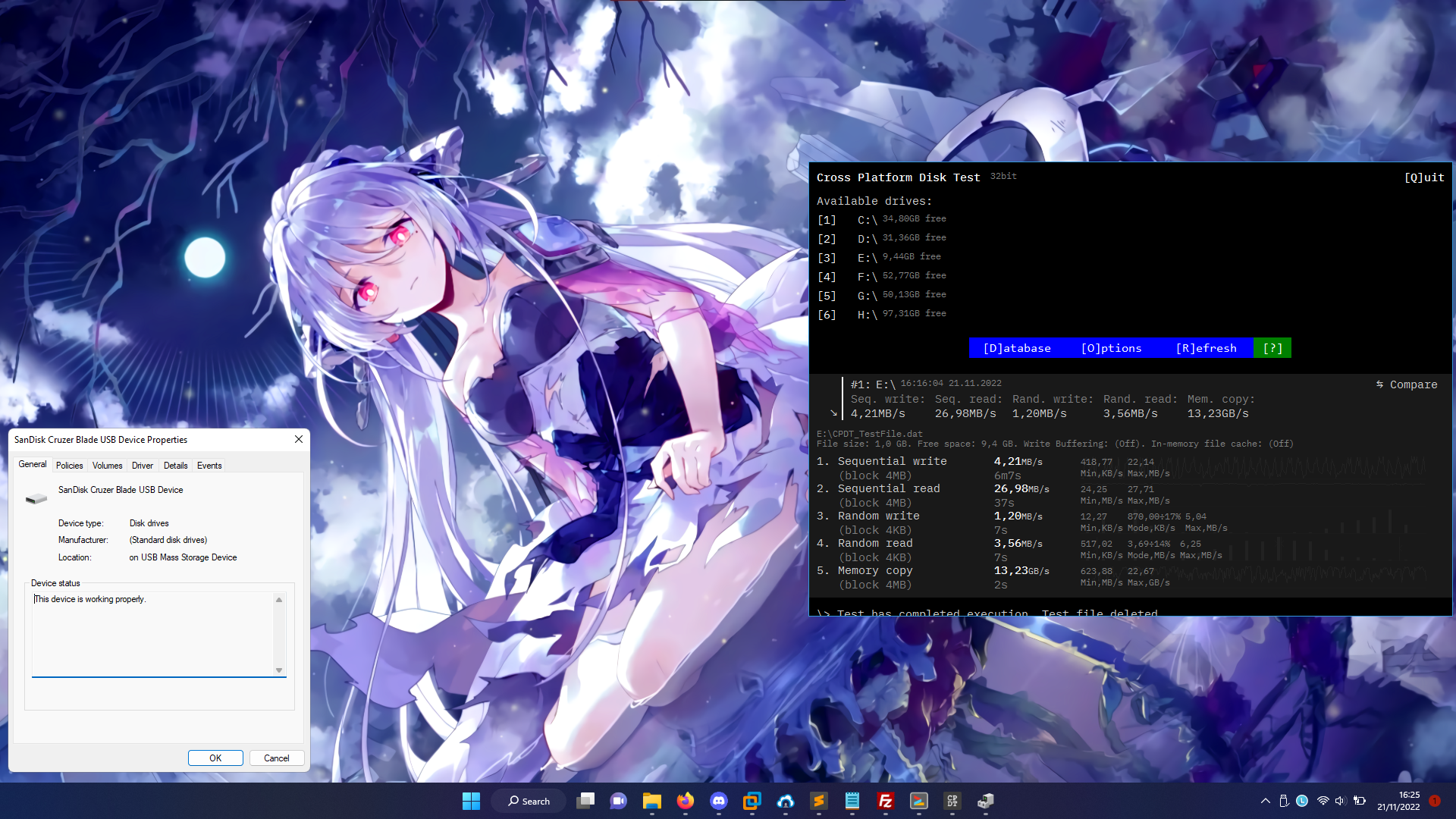The width and height of the screenshot is (1456, 819).
Task: Click the blue L tray icon
Action: [1302, 801]
